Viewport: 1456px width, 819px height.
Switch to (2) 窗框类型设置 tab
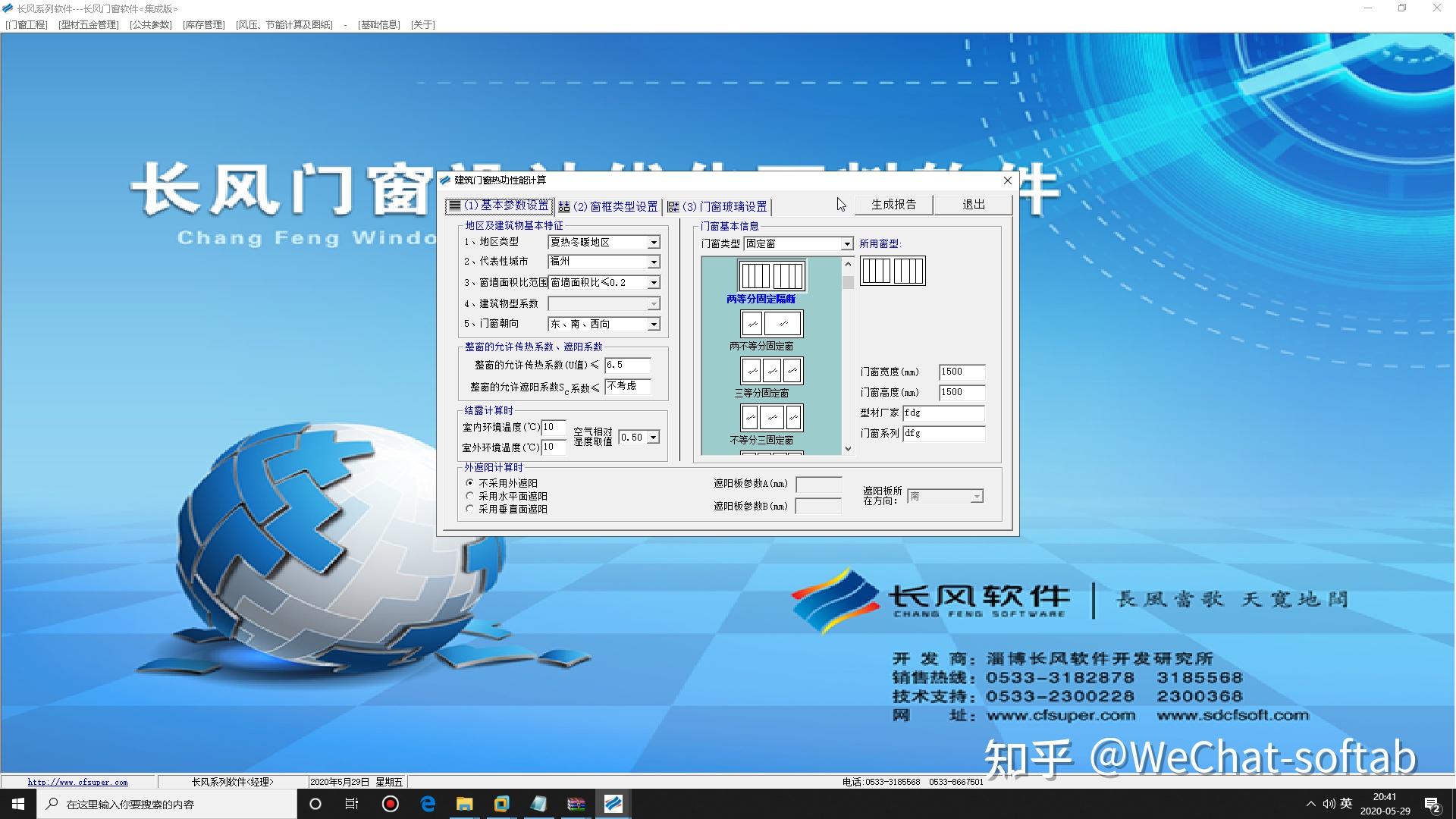(x=608, y=206)
